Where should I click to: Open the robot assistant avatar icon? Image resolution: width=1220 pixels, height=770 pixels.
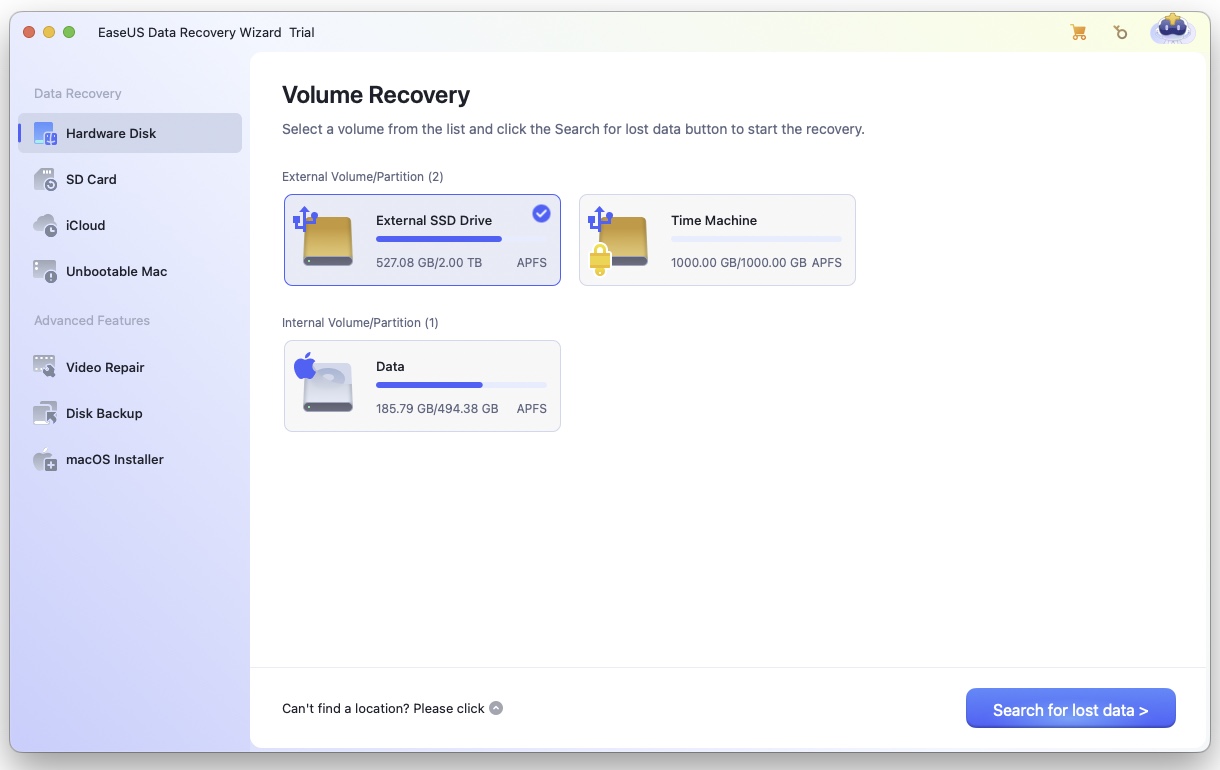click(x=1171, y=30)
